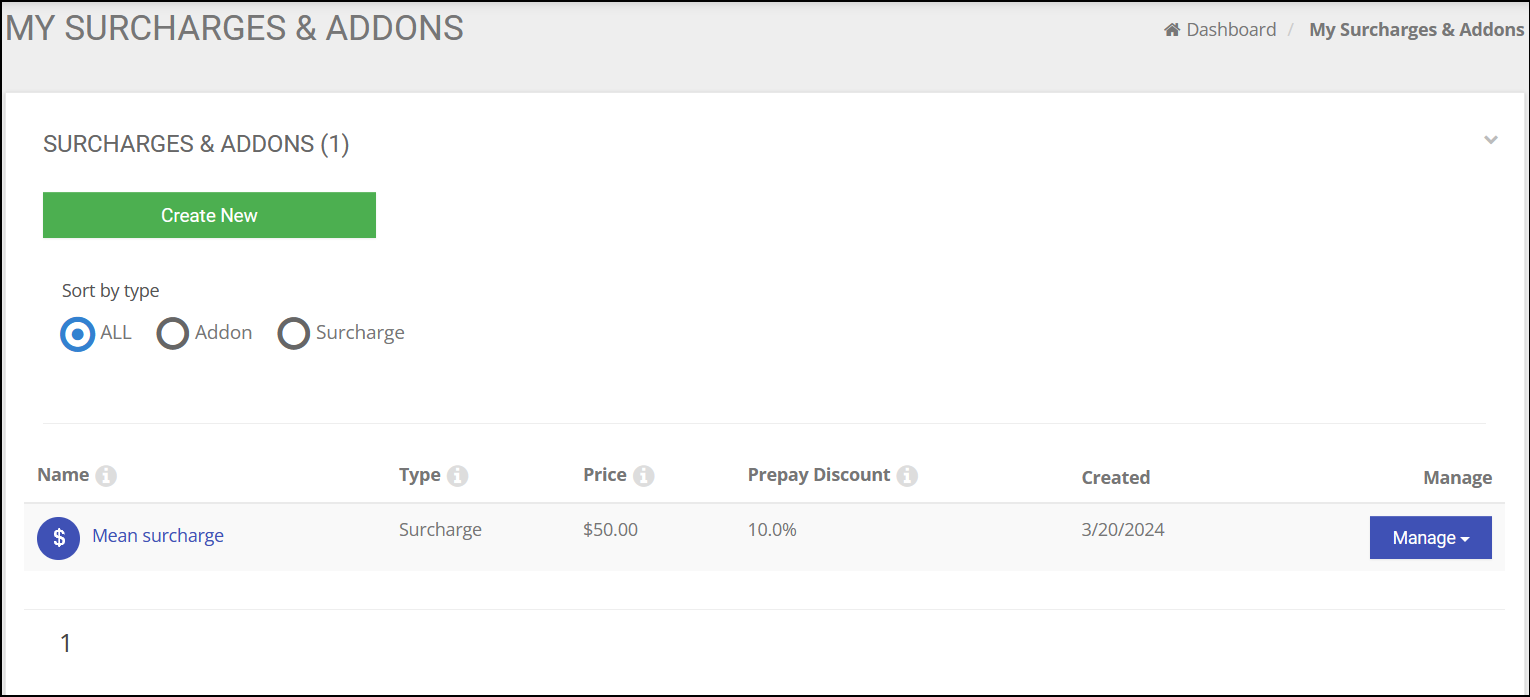The height and width of the screenshot is (697, 1530).
Task: Click the Type column header
Action: (420, 475)
